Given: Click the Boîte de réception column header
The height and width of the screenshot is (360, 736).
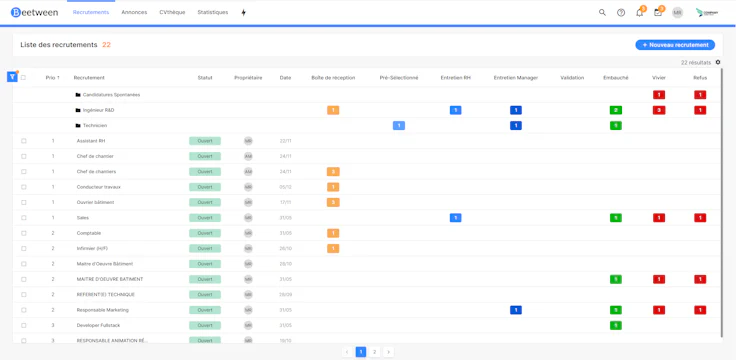Looking at the screenshot, I should click(333, 78).
